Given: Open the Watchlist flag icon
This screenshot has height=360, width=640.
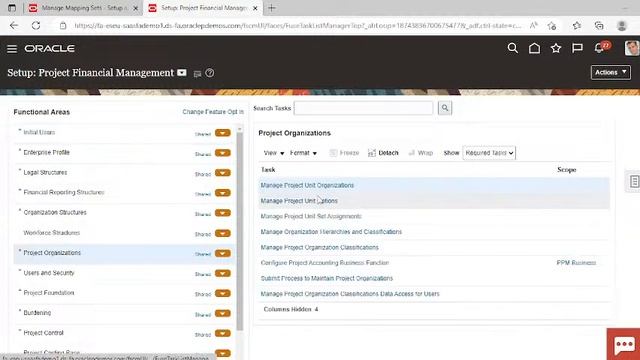Looking at the screenshot, I should [x=577, y=48].
